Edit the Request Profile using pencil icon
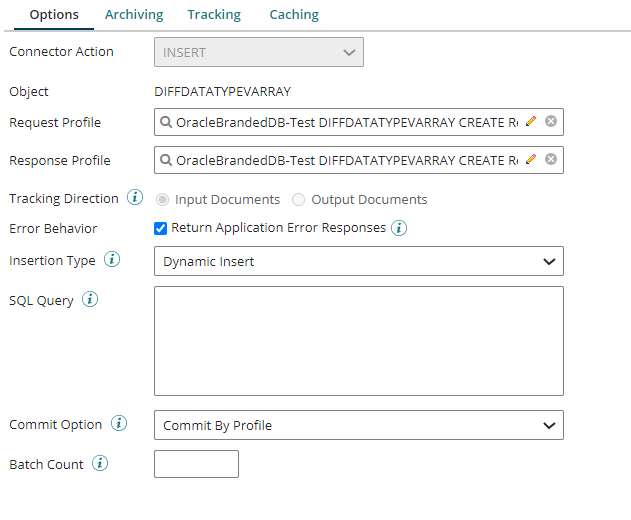Image resolution: width=631 pixels, height=520 pixels. pos(531,121)
